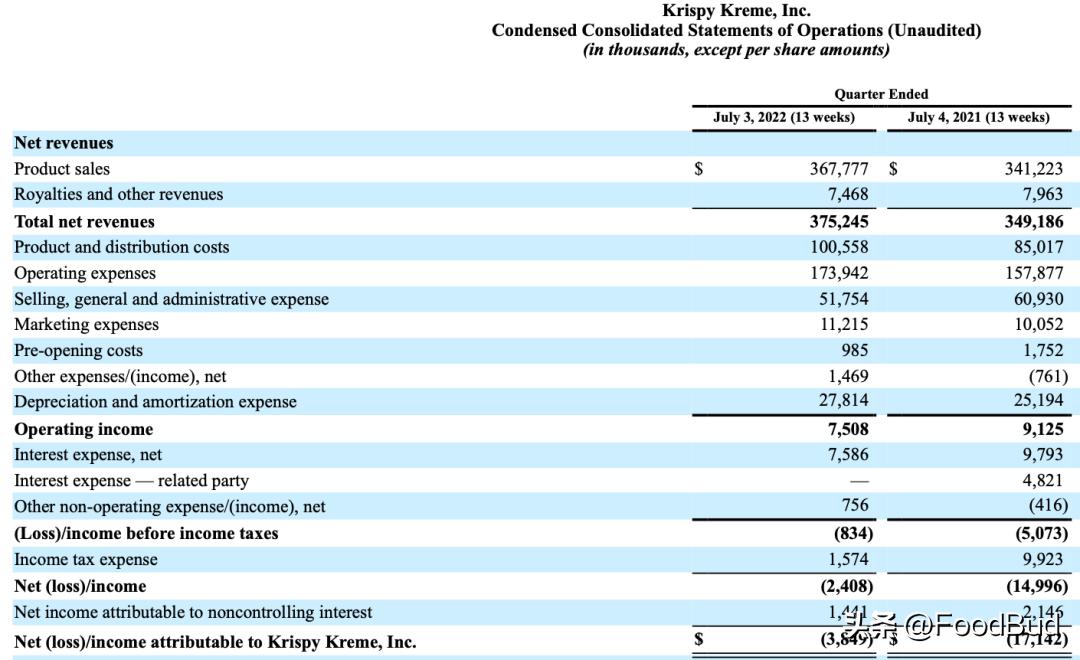
Task: Click 'Royalties and other revenues' label
Action: pos(118,194)
